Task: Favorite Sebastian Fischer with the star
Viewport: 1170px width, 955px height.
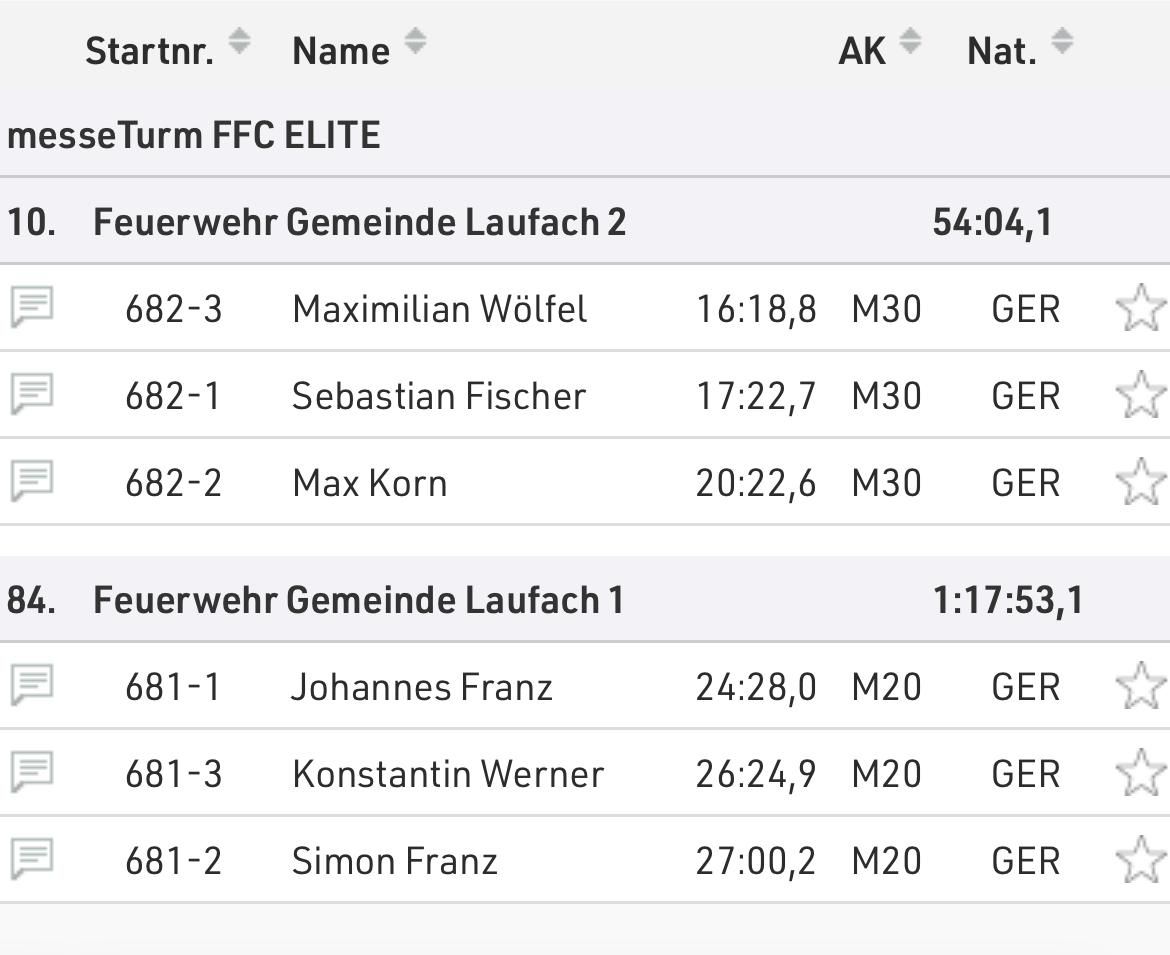Action: pyautogui.click(x=1140, y=395)
